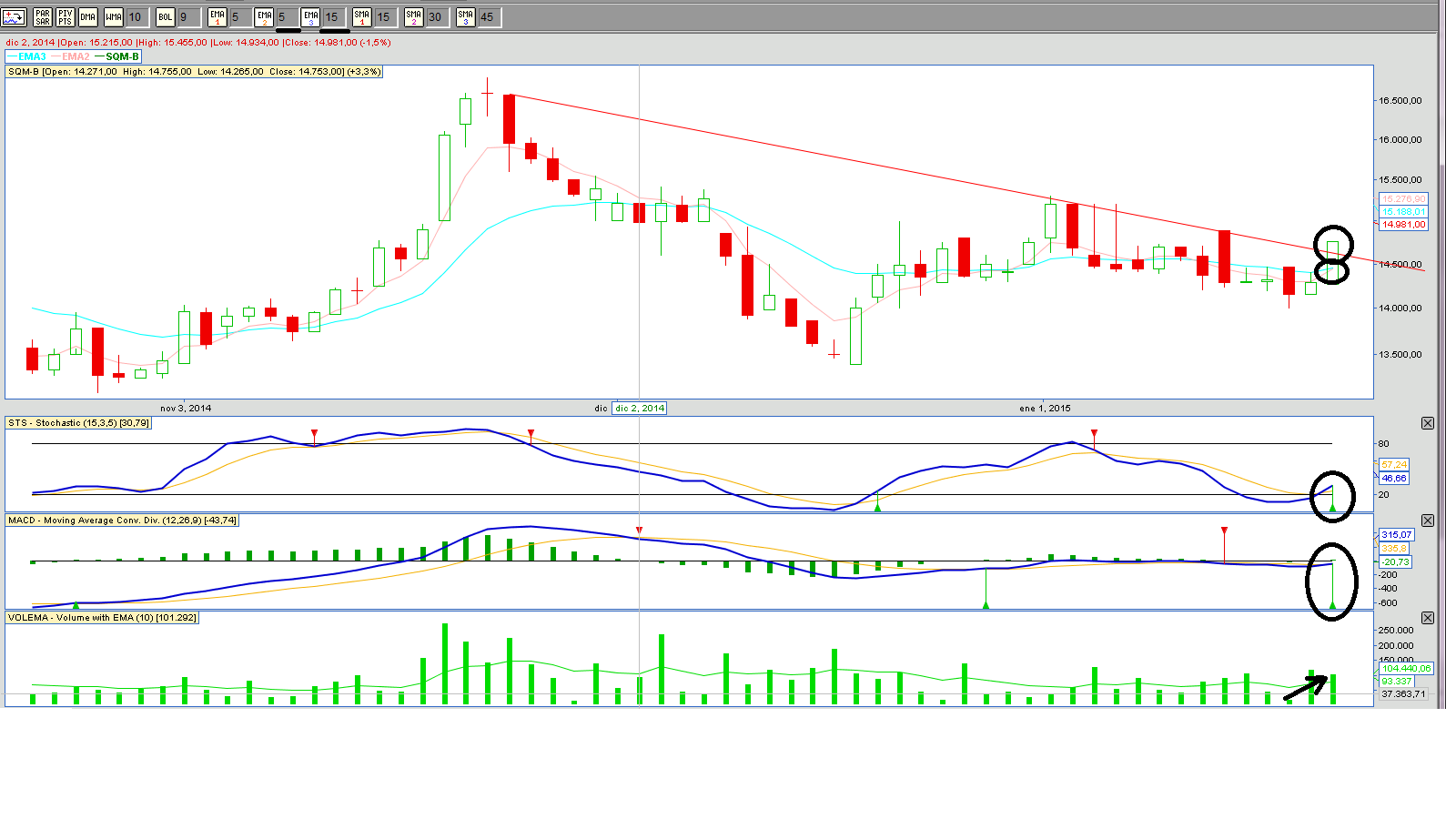Click the vertical scrollbar at right edge
Image resolution: width=1456 pixels, height=819 pixels.
(x=1442, y=354)
